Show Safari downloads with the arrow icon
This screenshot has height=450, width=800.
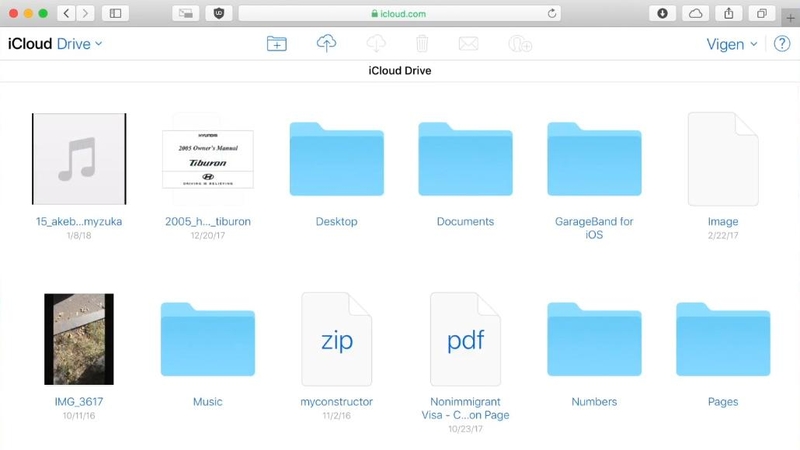[662, 13]
